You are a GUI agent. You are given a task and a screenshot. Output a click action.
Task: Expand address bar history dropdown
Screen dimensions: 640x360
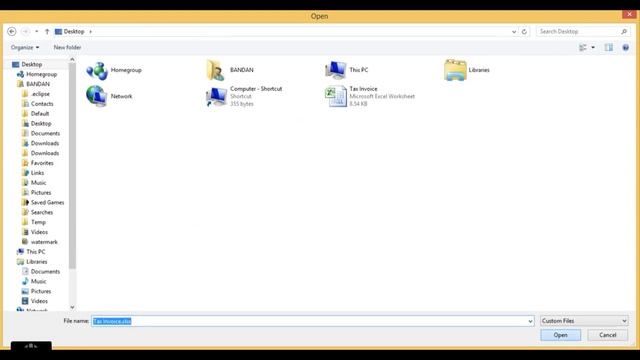(514, 31)
